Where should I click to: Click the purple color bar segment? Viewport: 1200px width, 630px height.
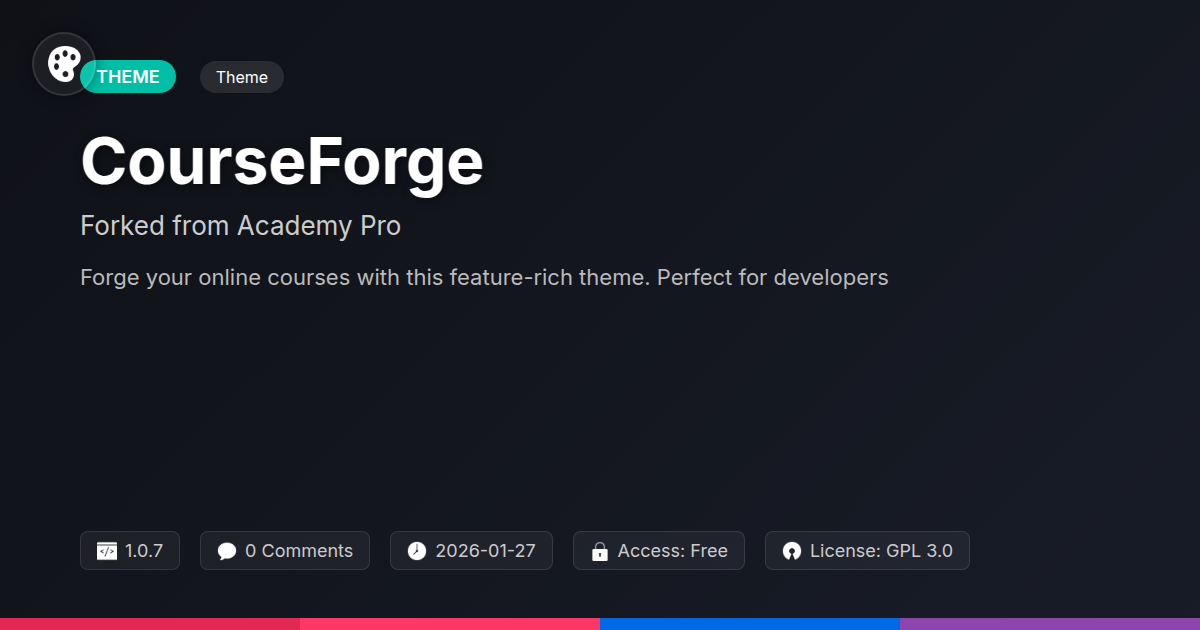point(1050,623)
